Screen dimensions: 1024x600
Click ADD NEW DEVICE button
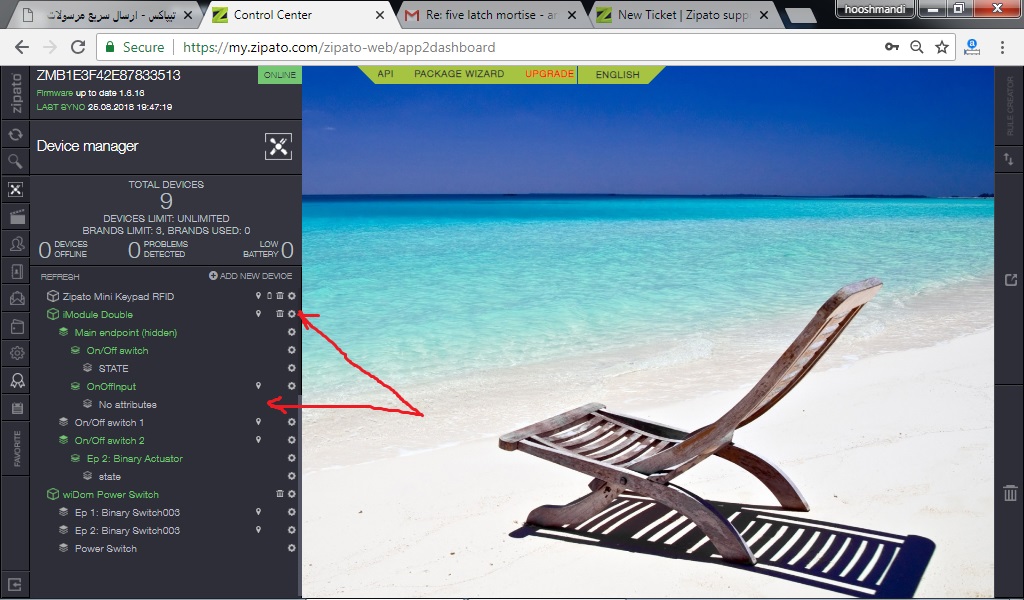pyautogui.click(x=250, y=276)
